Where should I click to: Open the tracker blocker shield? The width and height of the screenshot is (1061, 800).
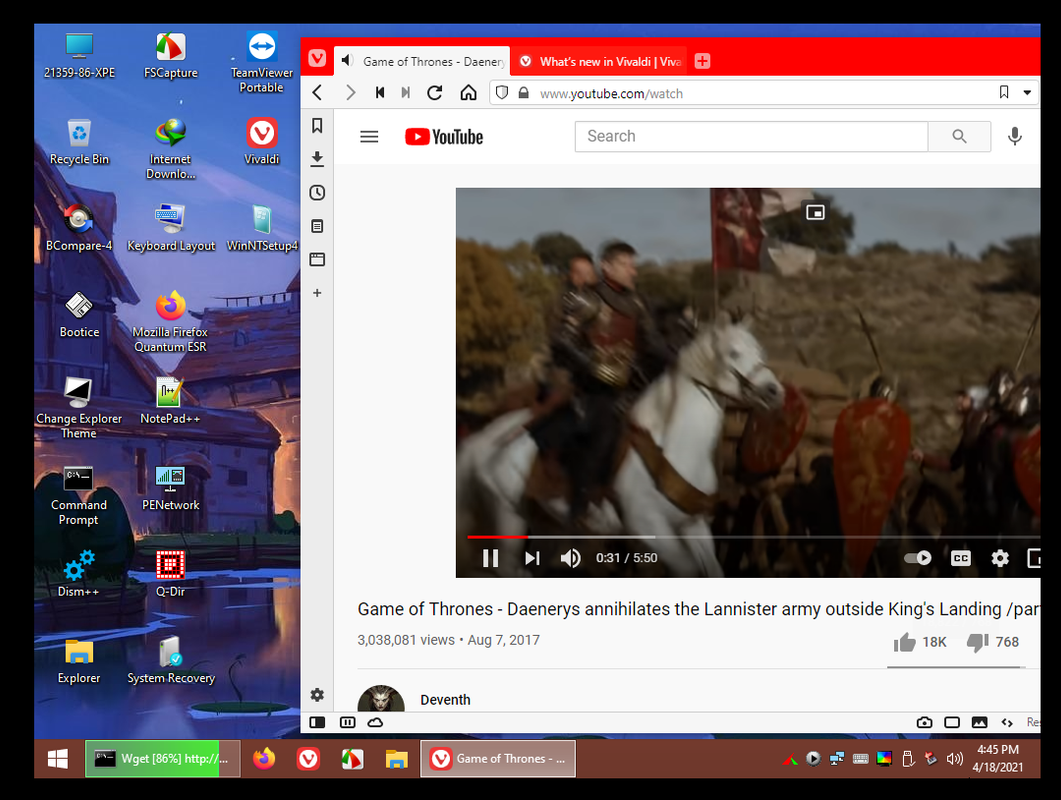click(501, 93)
